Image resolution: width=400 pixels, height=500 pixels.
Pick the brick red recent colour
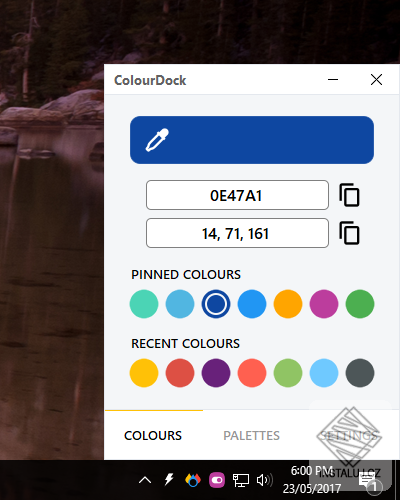tap(180, 373)
